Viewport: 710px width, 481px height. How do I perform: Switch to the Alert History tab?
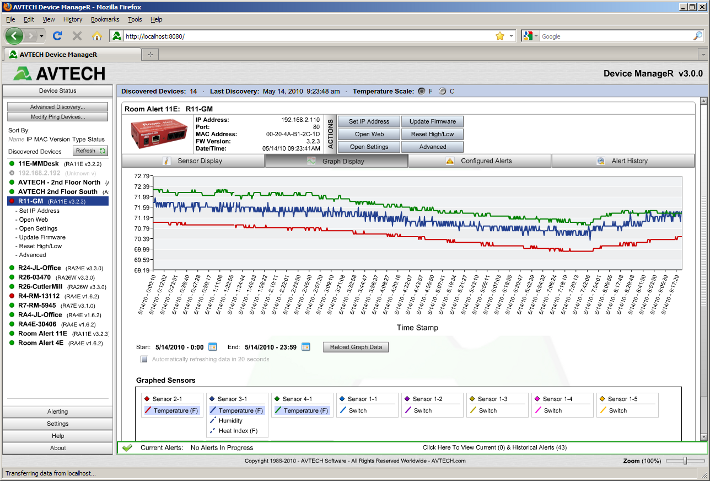pyautogui.click(x=623, y=161)
